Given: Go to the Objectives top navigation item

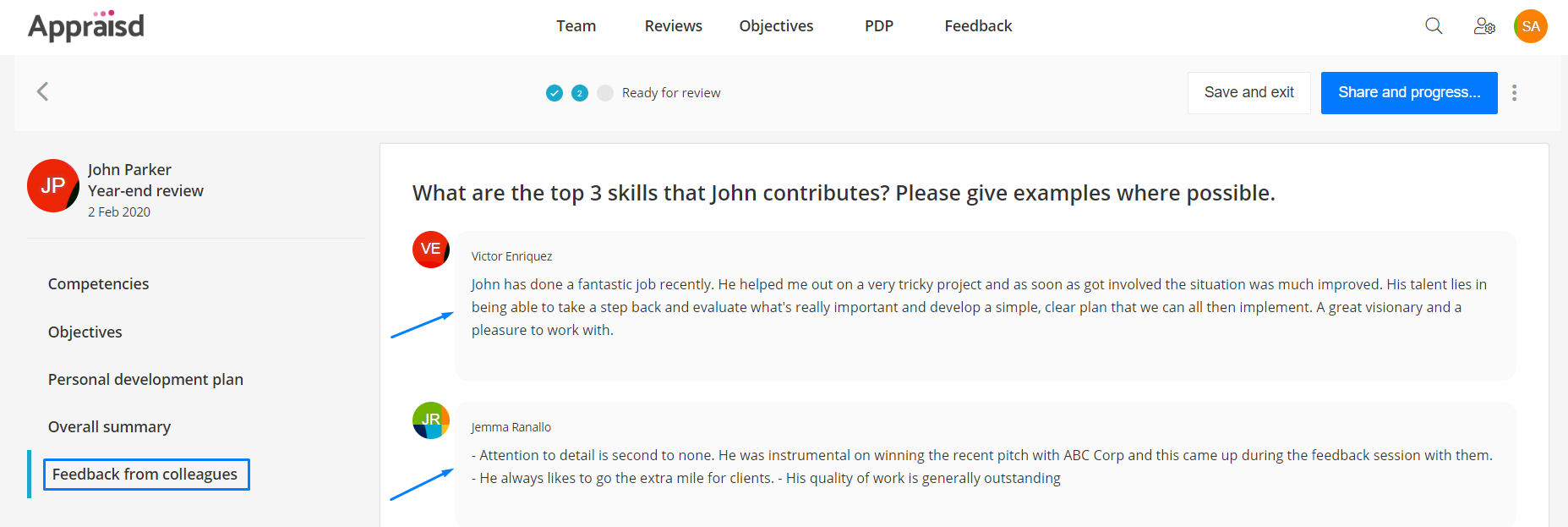Looking at the screenshot, I should tap(776, 26).
